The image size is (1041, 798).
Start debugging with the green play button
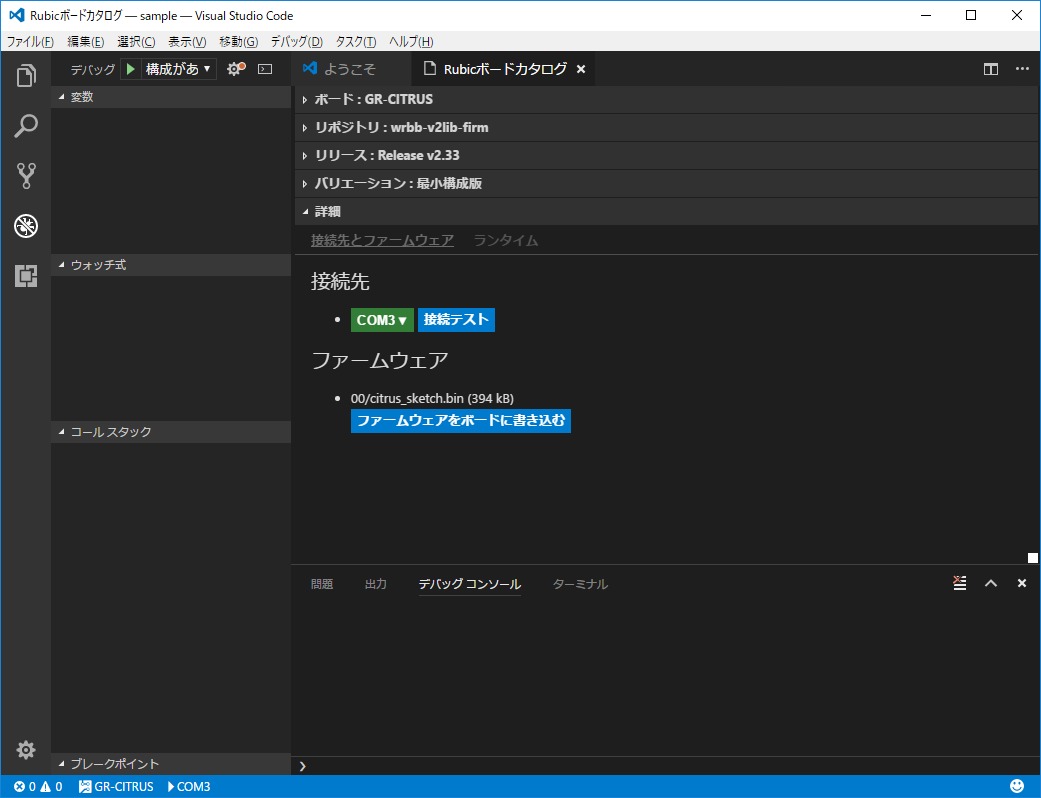point(131,69)
